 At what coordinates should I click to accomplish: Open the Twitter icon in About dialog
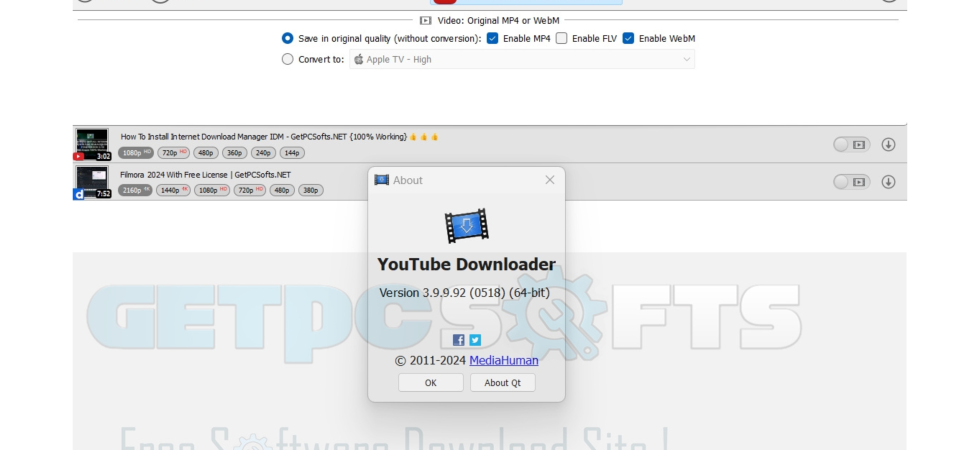coord(475,340)
